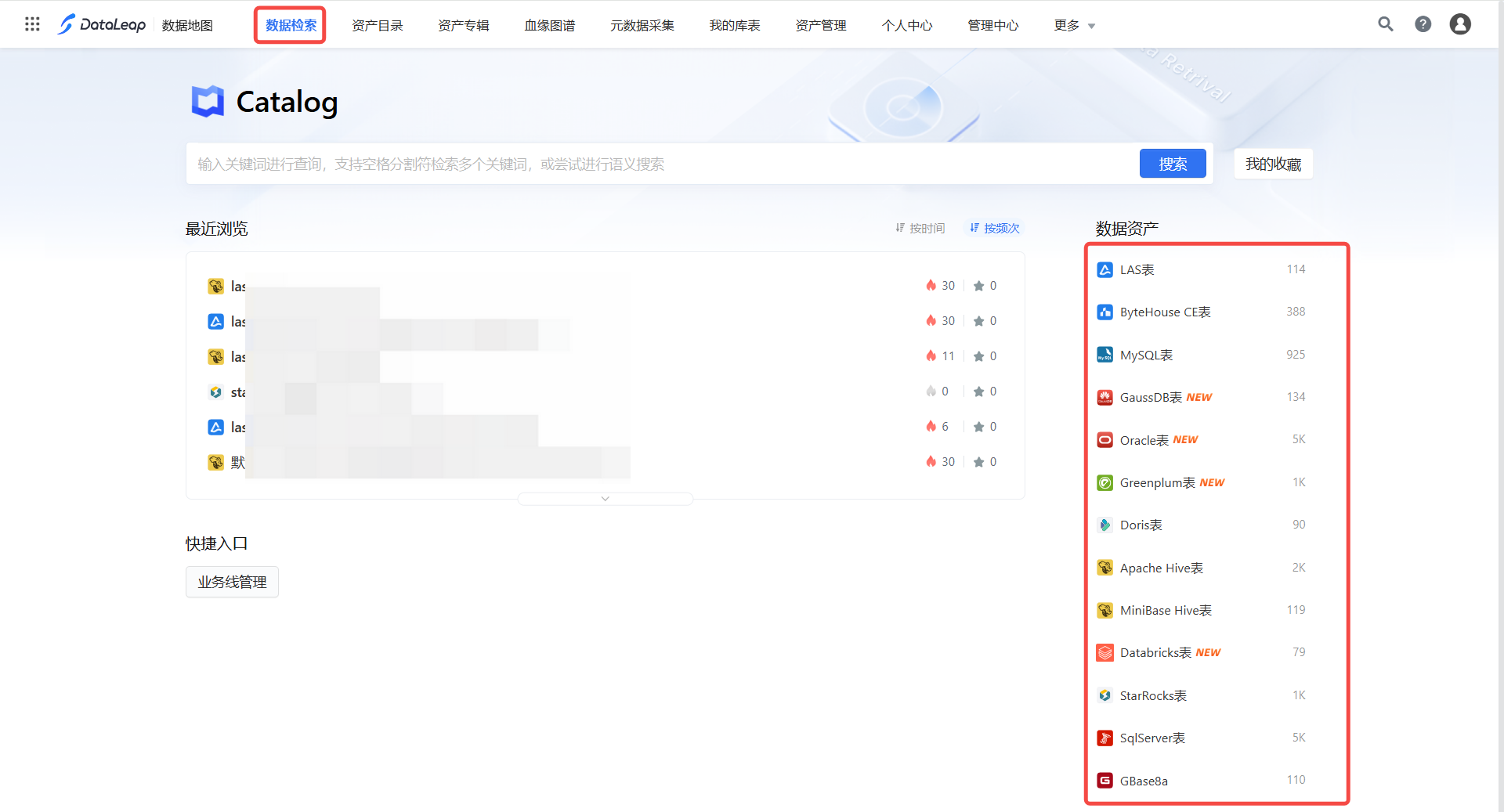The image size is (1504, 812).
Task: Click the search magnifier icon in header
Action: pos(1385,24)
